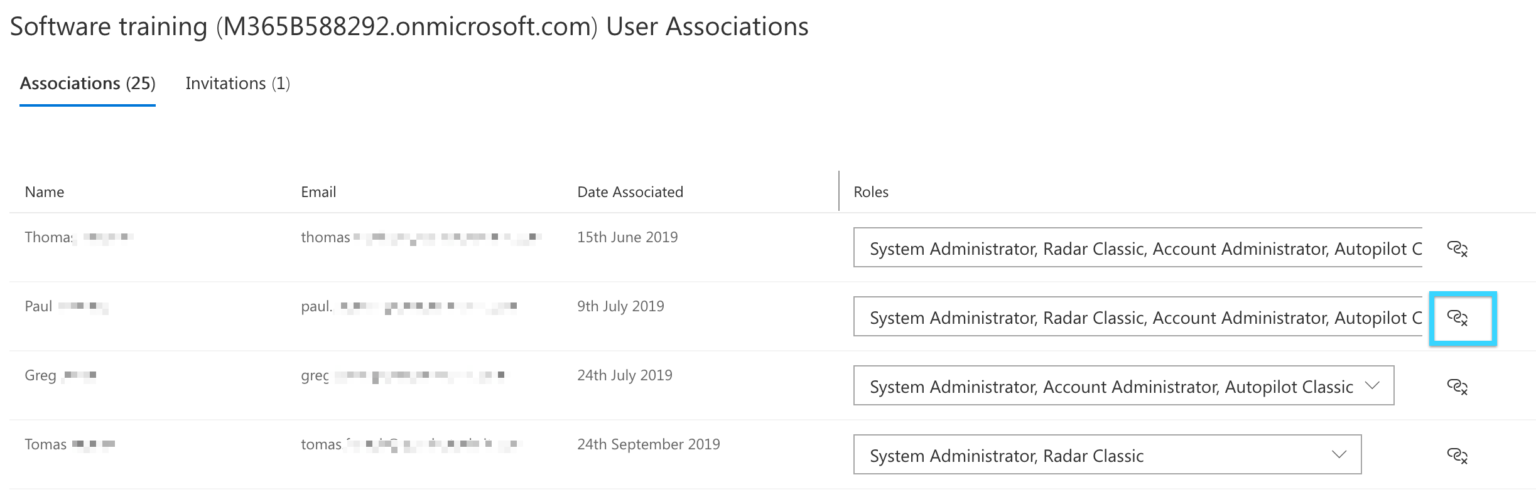Click the column divider before Roles
Image resolution: width=1536 pixels, height=492 pixels.
(x=839, y=191)
